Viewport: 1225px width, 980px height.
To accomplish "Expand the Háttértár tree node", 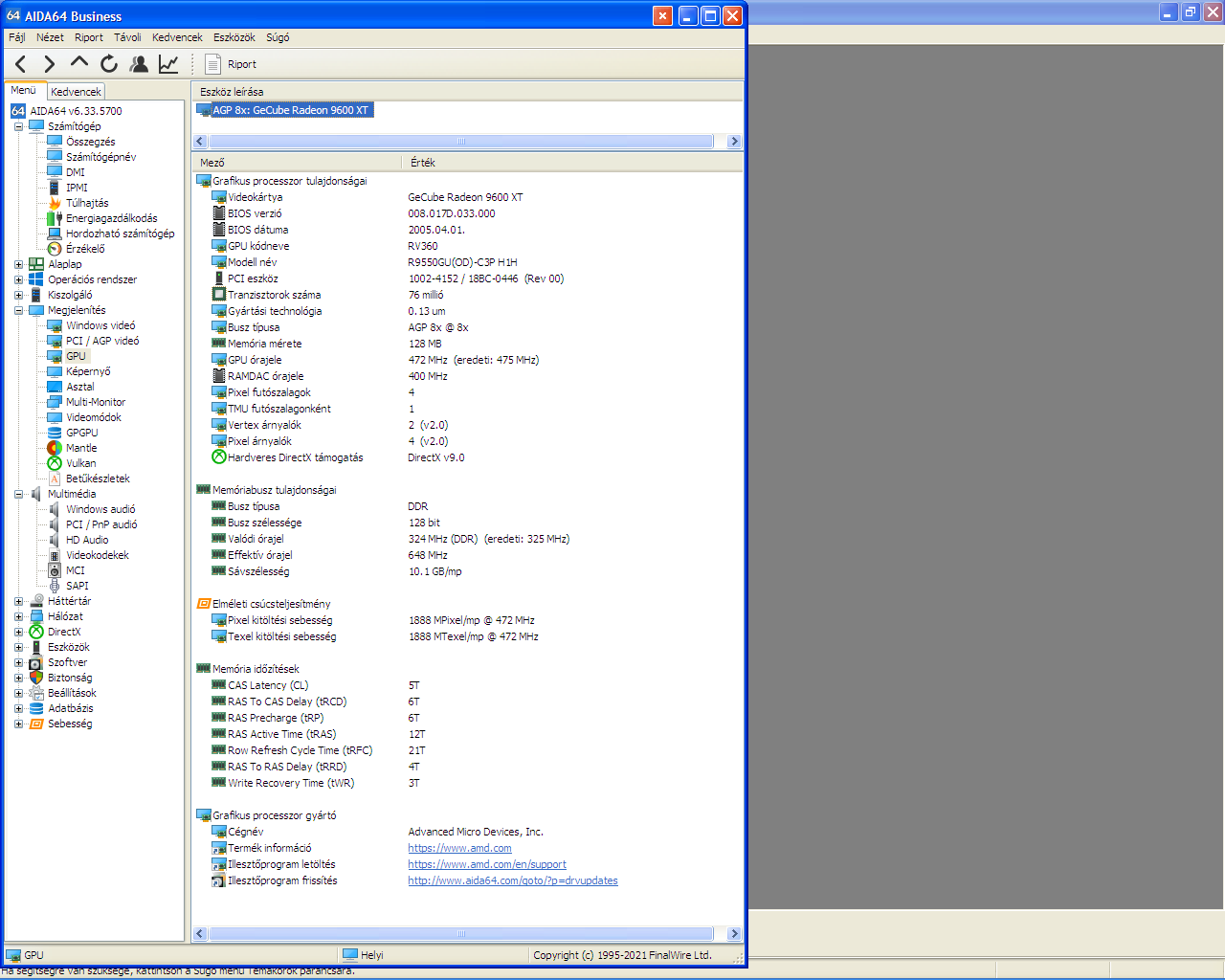I will pyautogui.click(x=18, y=601).
